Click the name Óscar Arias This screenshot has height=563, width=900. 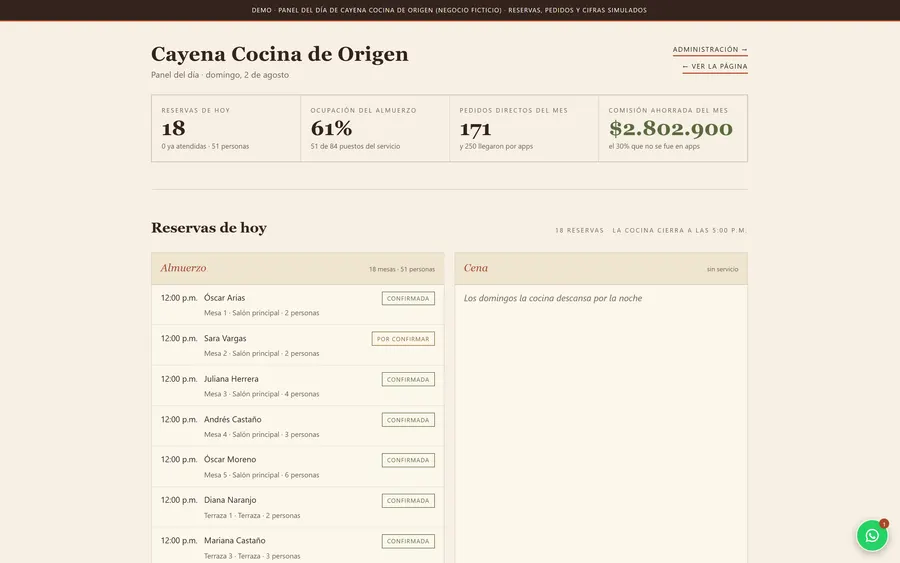pos(224,298)
